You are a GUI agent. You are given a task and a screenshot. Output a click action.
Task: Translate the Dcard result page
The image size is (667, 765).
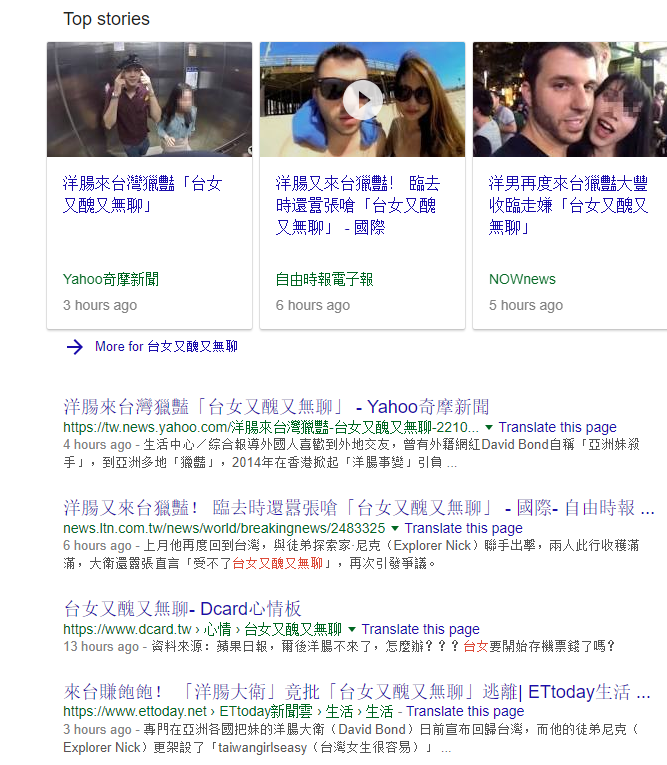(x=421, y=629)
